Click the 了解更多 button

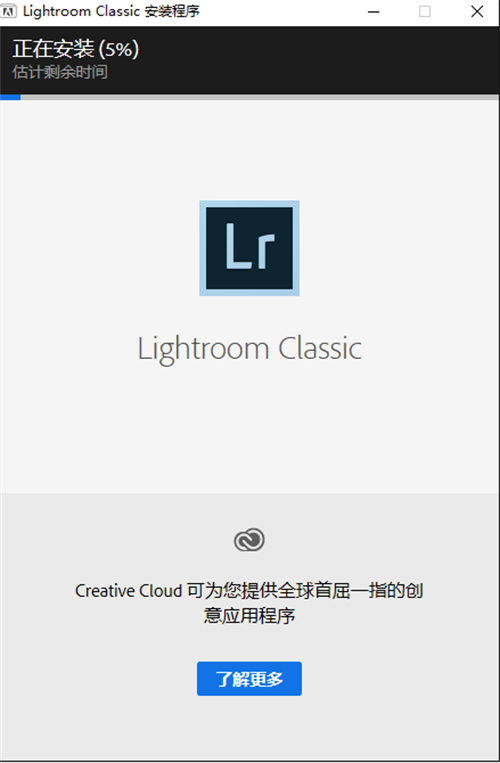(x=249, y=679)
